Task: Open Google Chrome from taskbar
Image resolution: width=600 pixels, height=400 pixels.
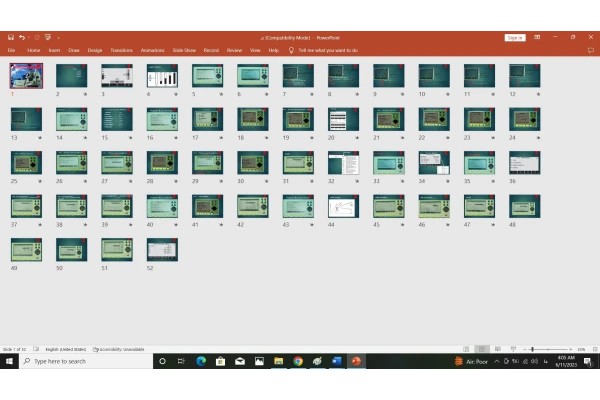Action: [x=298, y=361]
